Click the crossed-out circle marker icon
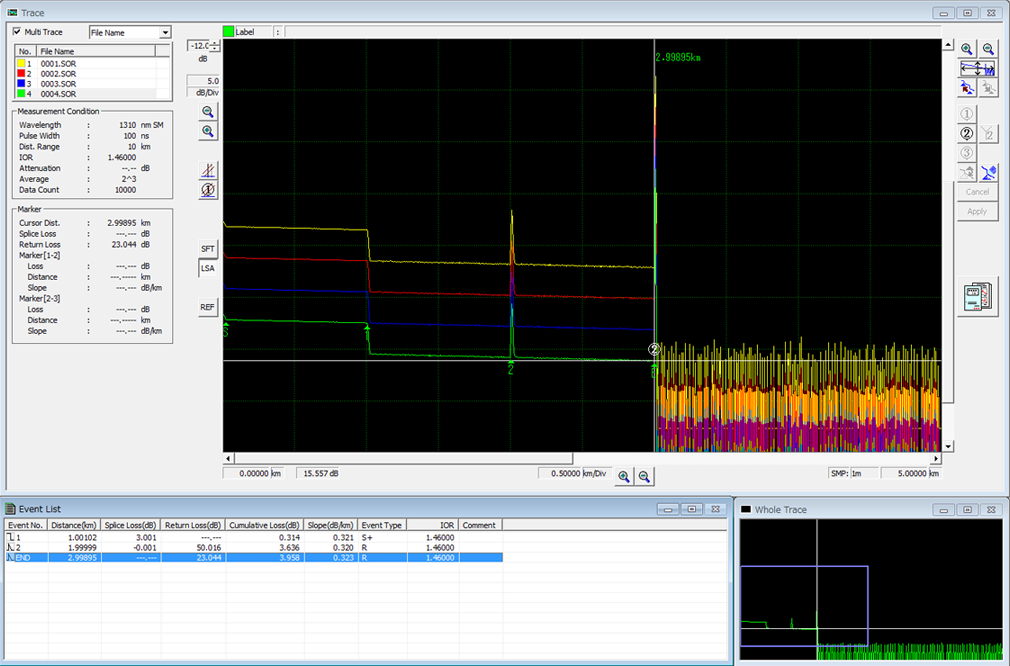1010x666 pixels. pyautogui.click(x=208, y=190)
